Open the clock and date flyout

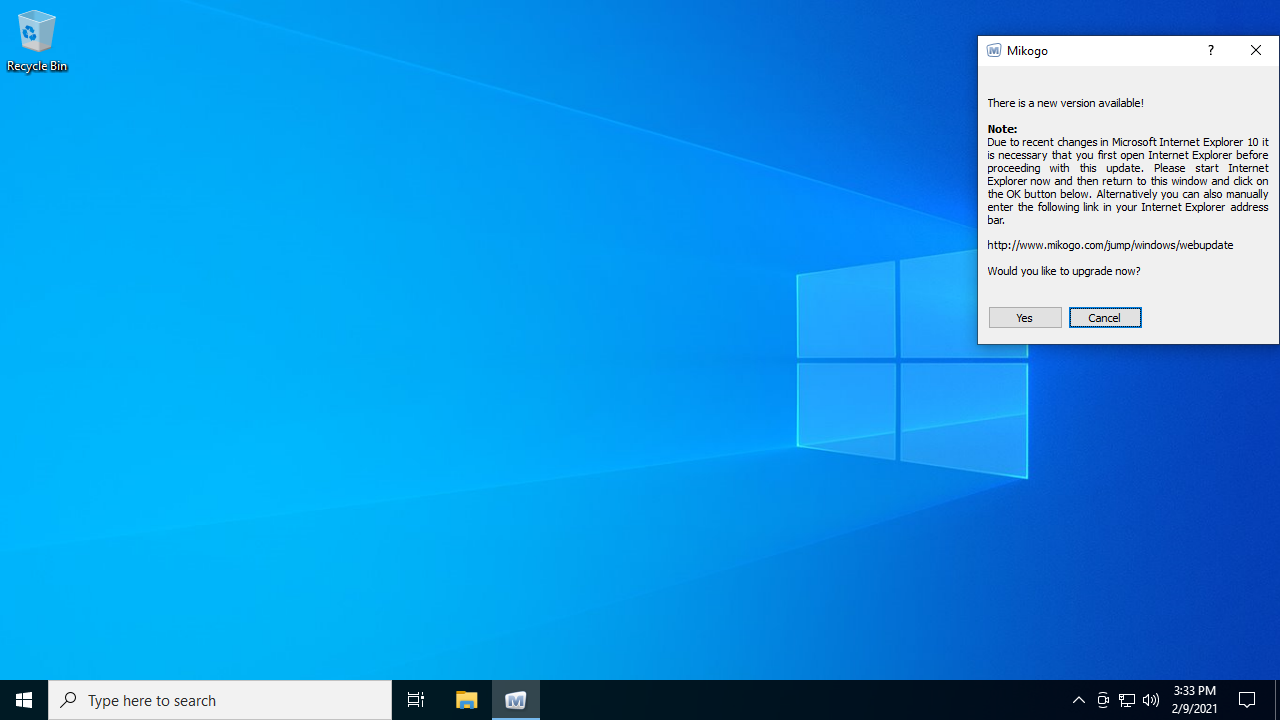point(1195,700)
